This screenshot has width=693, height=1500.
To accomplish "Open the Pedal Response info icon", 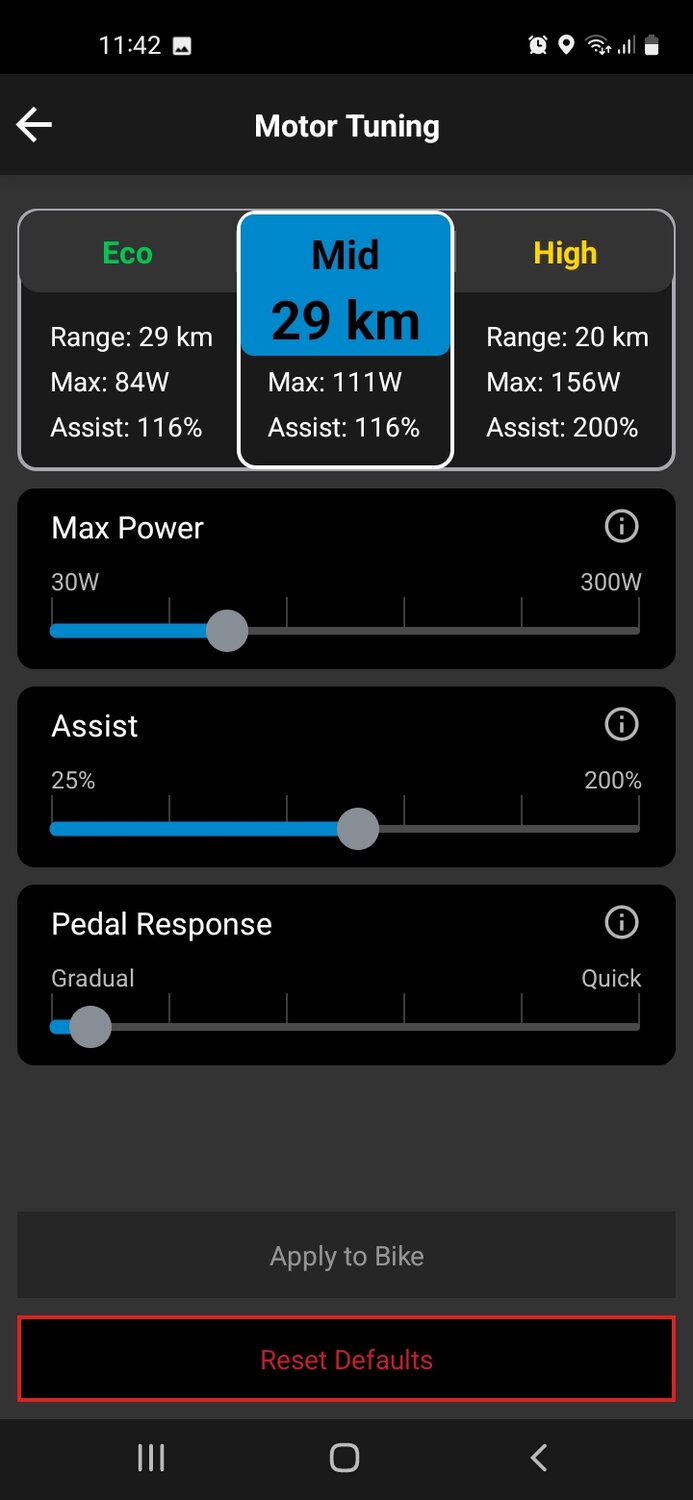I will coord(621,922).
